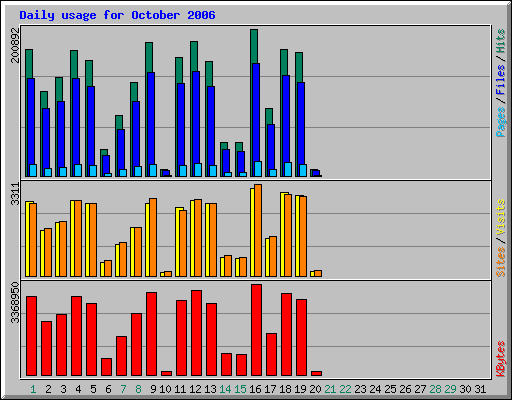Click day 7 on the x-axis

coord(123,389)
